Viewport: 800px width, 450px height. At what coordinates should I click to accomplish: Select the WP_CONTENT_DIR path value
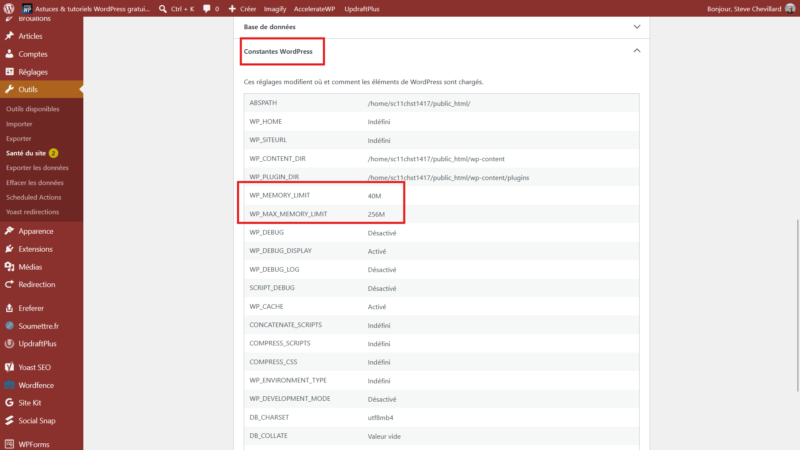(436, 159)
